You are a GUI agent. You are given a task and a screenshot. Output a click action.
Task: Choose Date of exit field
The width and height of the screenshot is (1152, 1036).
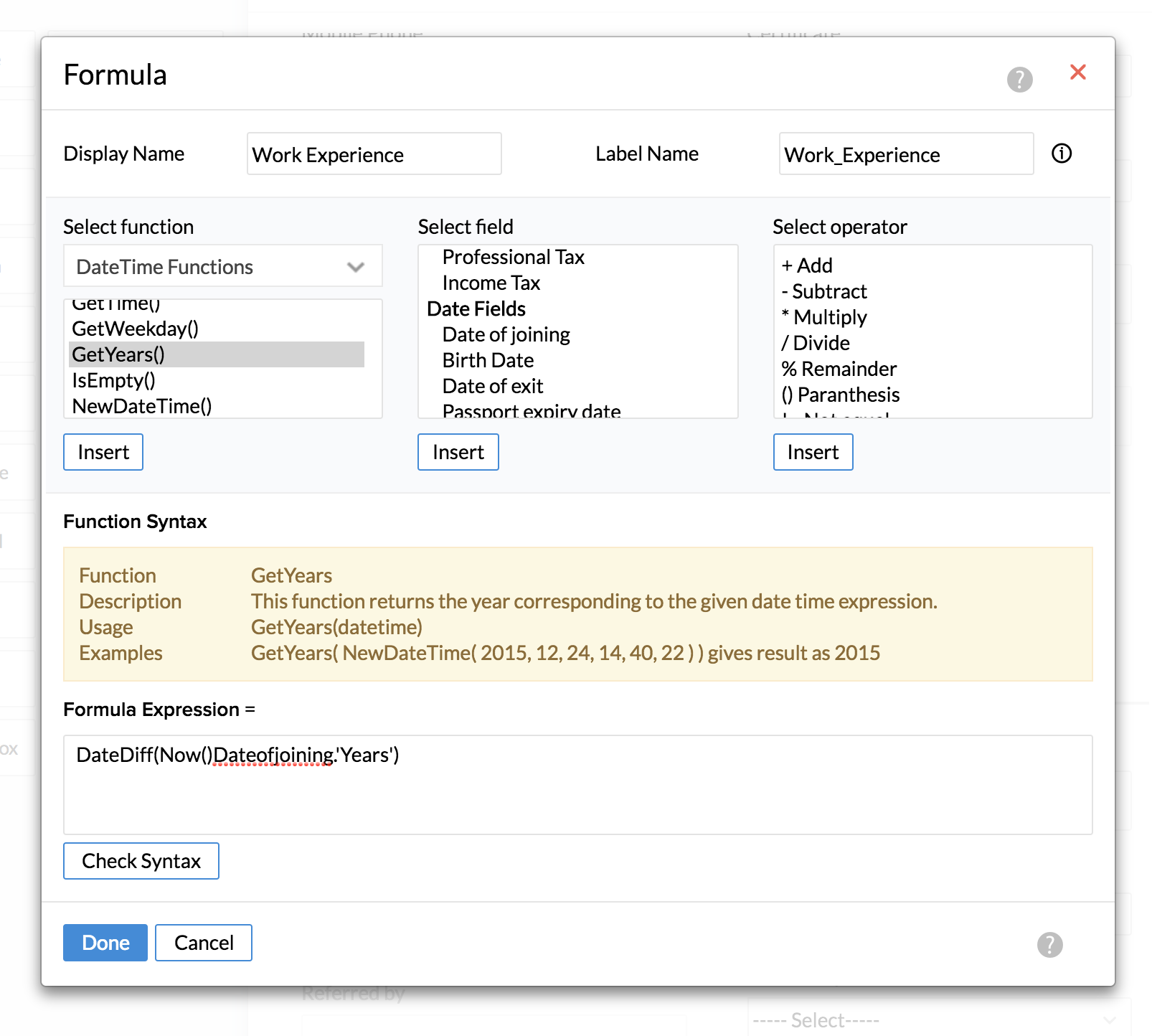[x=493, y=386]
